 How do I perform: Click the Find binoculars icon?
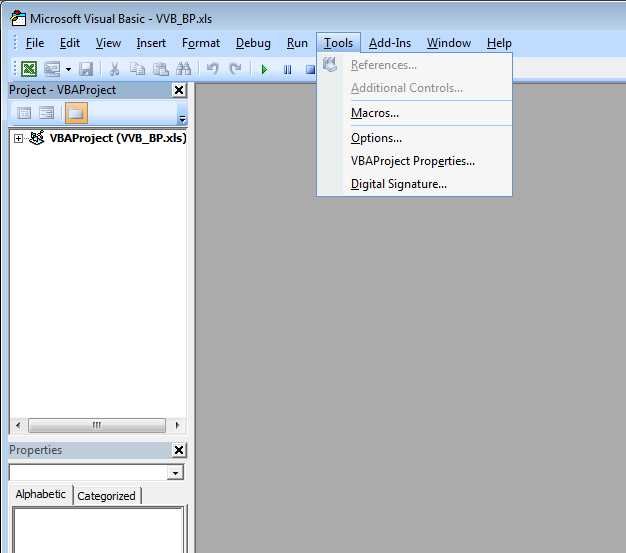click(x=183, y=69)
